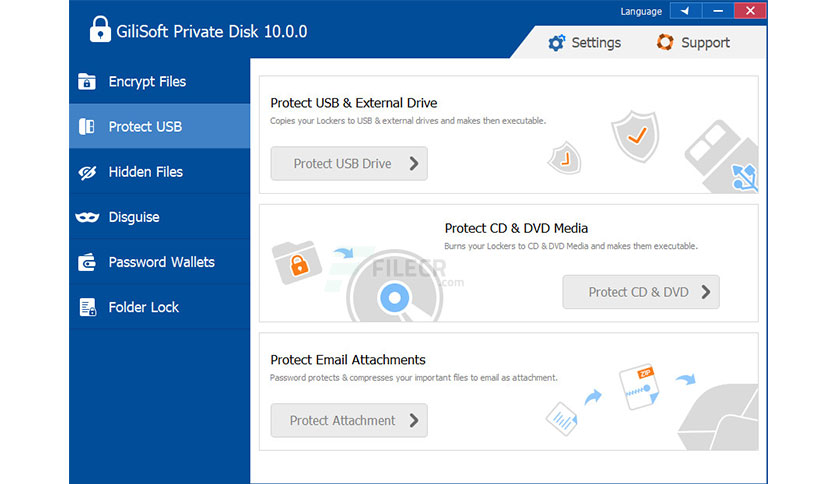Open the Encrypt Files section
Screen dimensions: 836x484
tap(159, 82)
